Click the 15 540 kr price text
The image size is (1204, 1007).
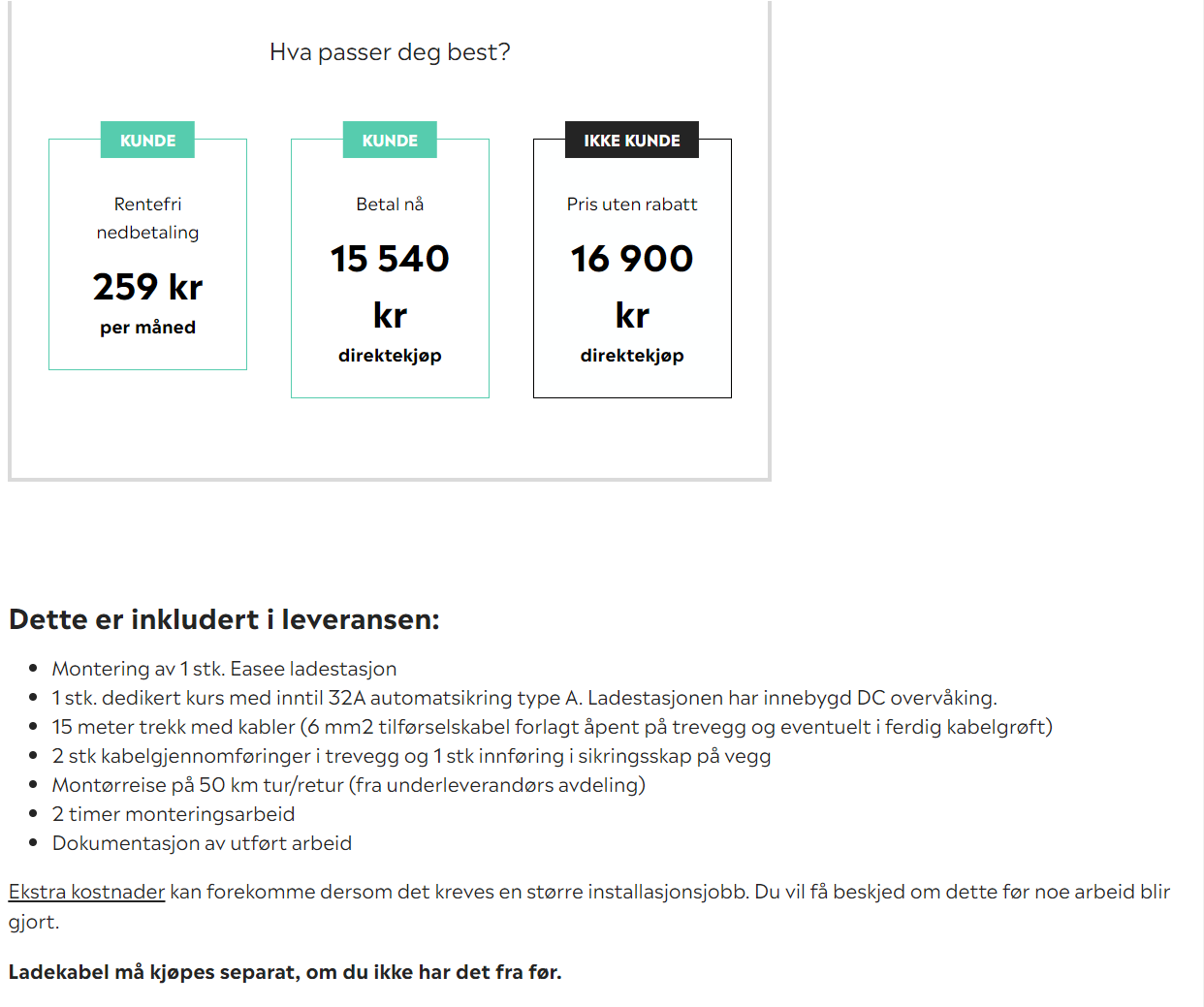point(390,287)
